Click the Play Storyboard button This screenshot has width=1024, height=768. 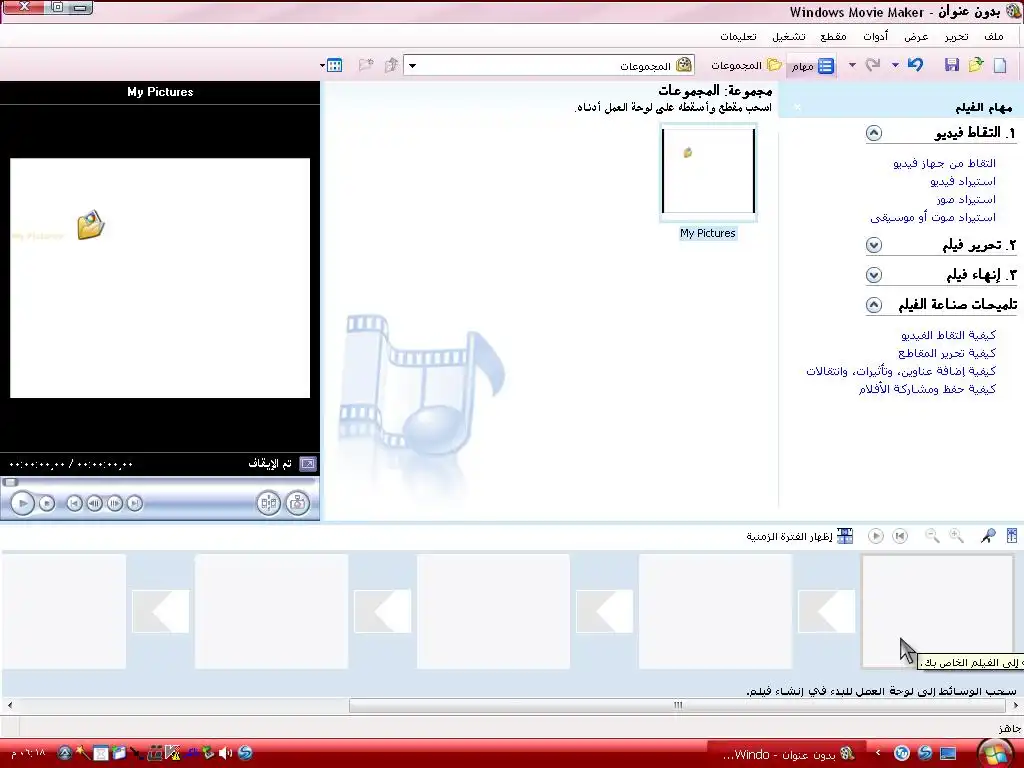pos(876,537)
